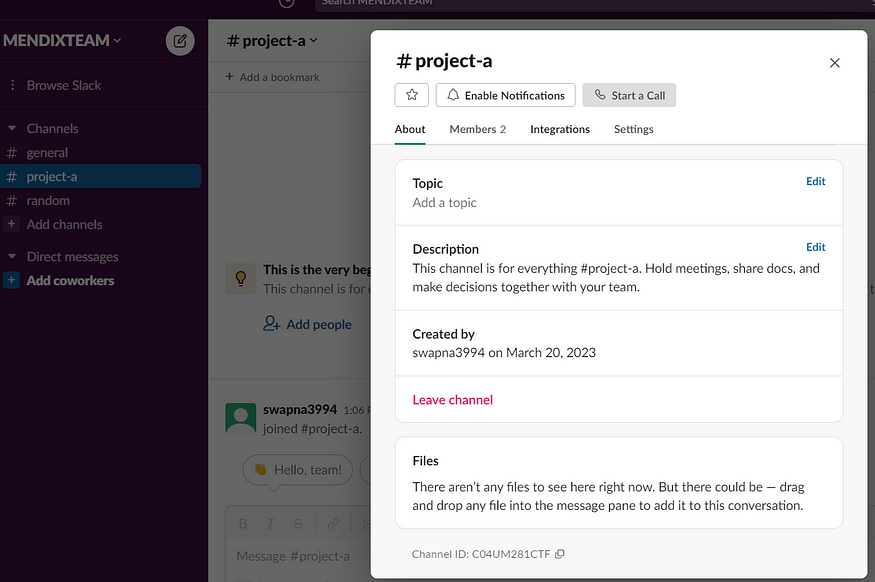Select the project-a channel in sidebar
The width and height of the screenshot is (875, 582).
(100, 176)
